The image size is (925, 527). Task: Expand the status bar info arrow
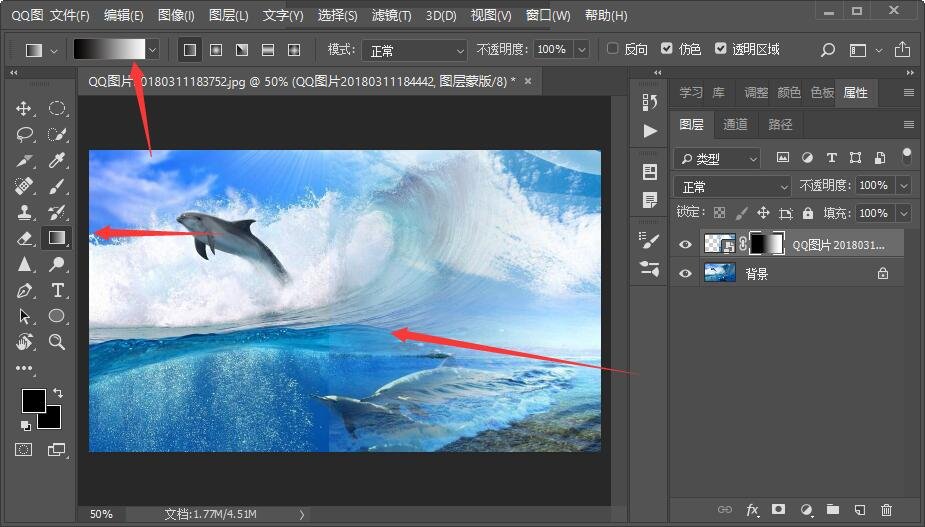301,515
